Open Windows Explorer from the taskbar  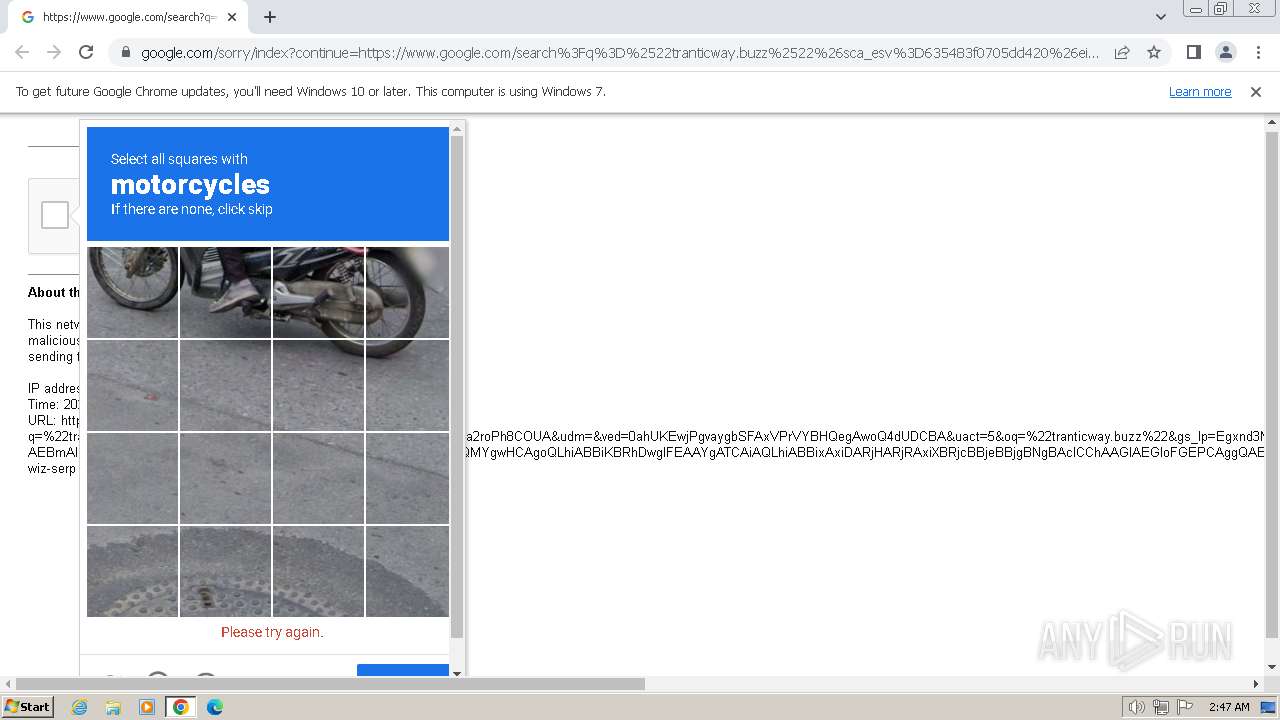click(x=113, y=707)
